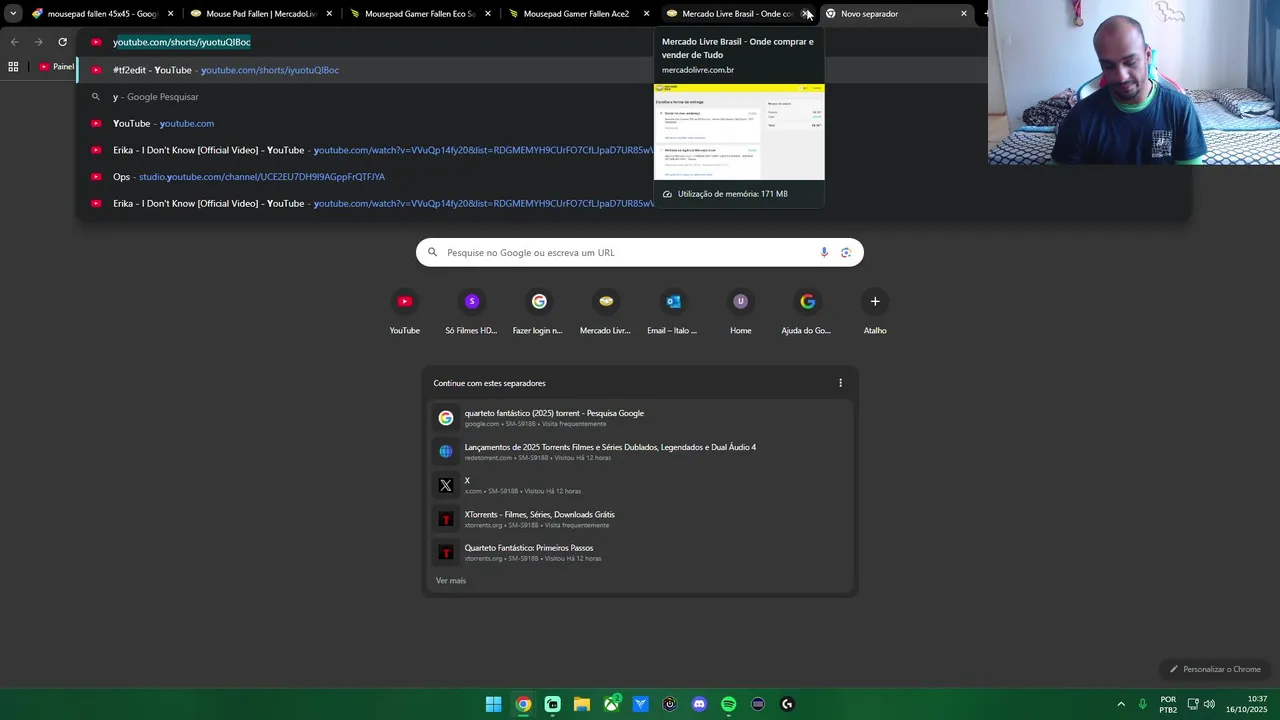Open the 'Ajuda do Go...' shortcut tile
This screenshot has height=720, width=1280.
coord(807,312)
